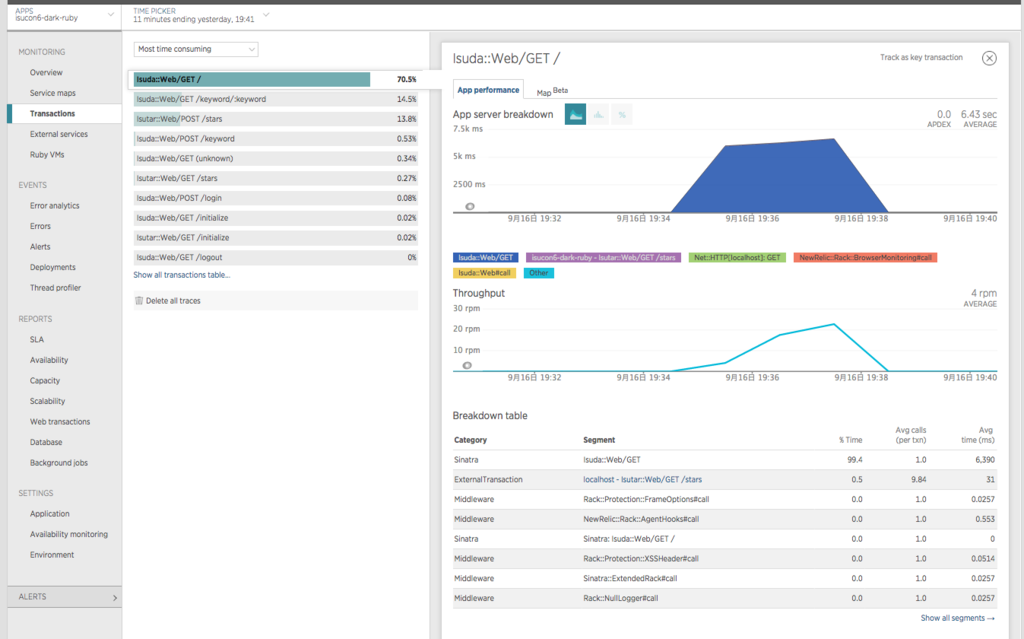Expand the Alerts section arrow

point(115,597)
